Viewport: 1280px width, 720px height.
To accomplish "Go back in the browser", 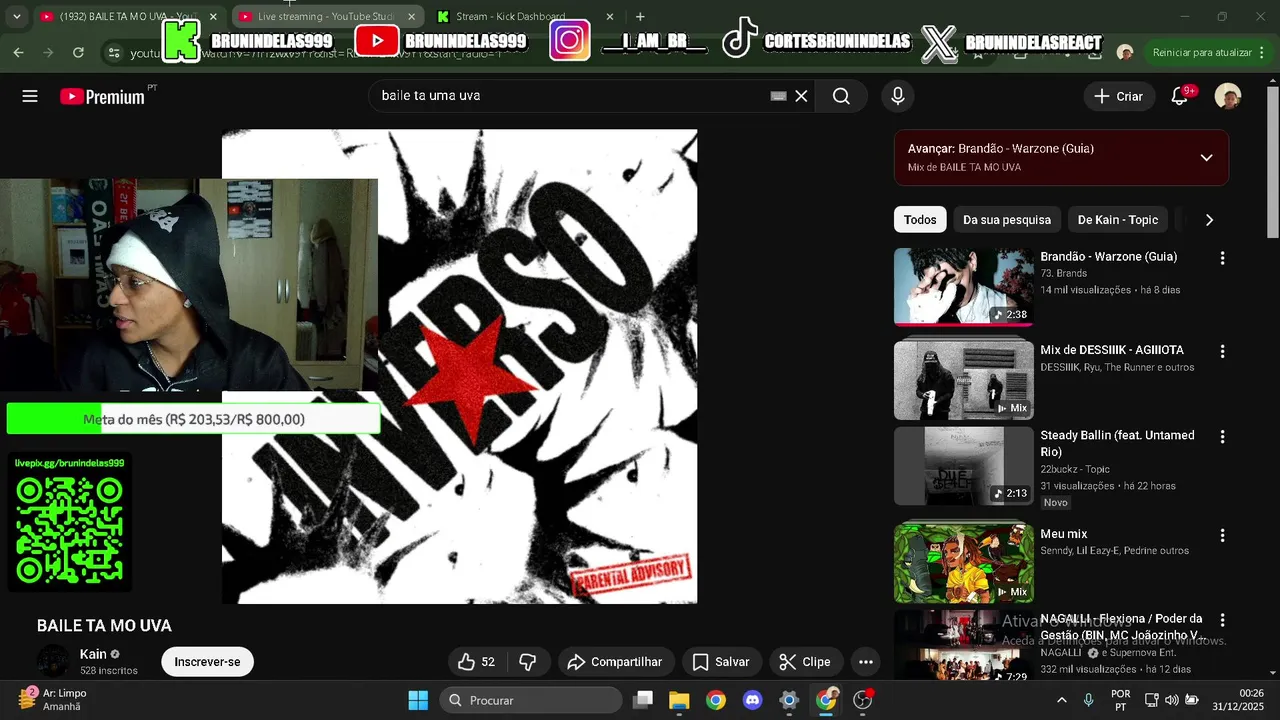I will pos(18,53).
